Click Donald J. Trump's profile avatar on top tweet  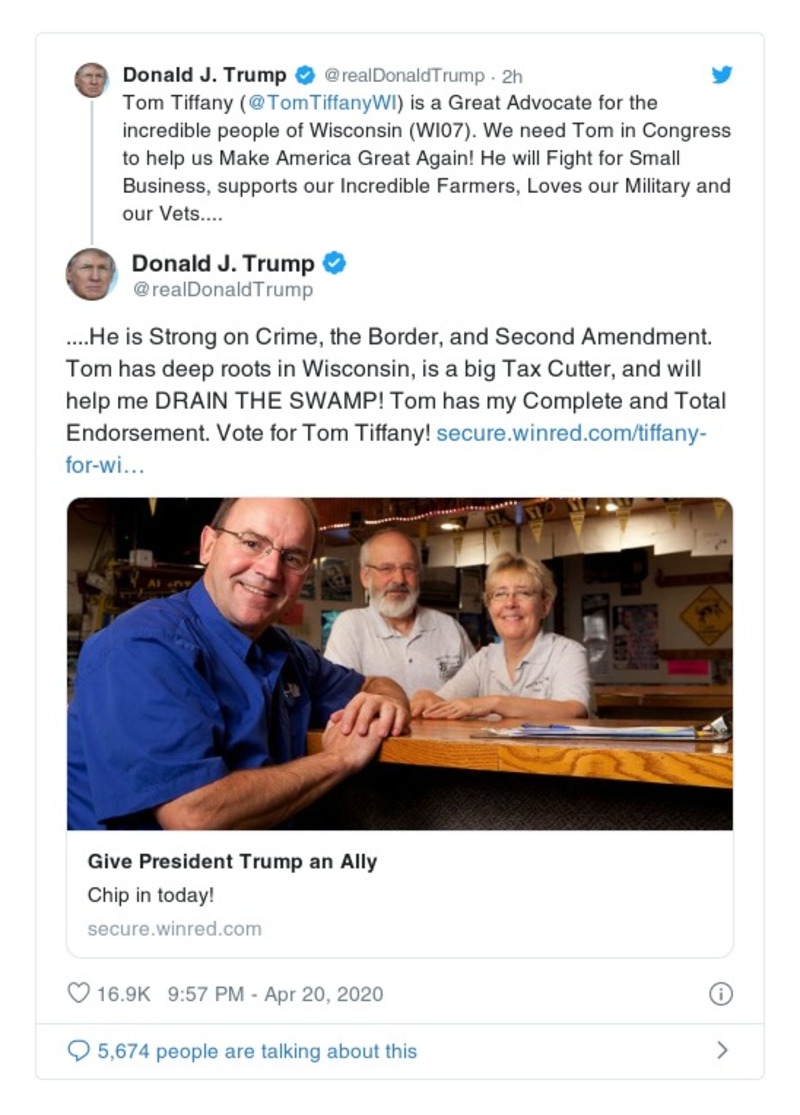(x=91, y=77)
